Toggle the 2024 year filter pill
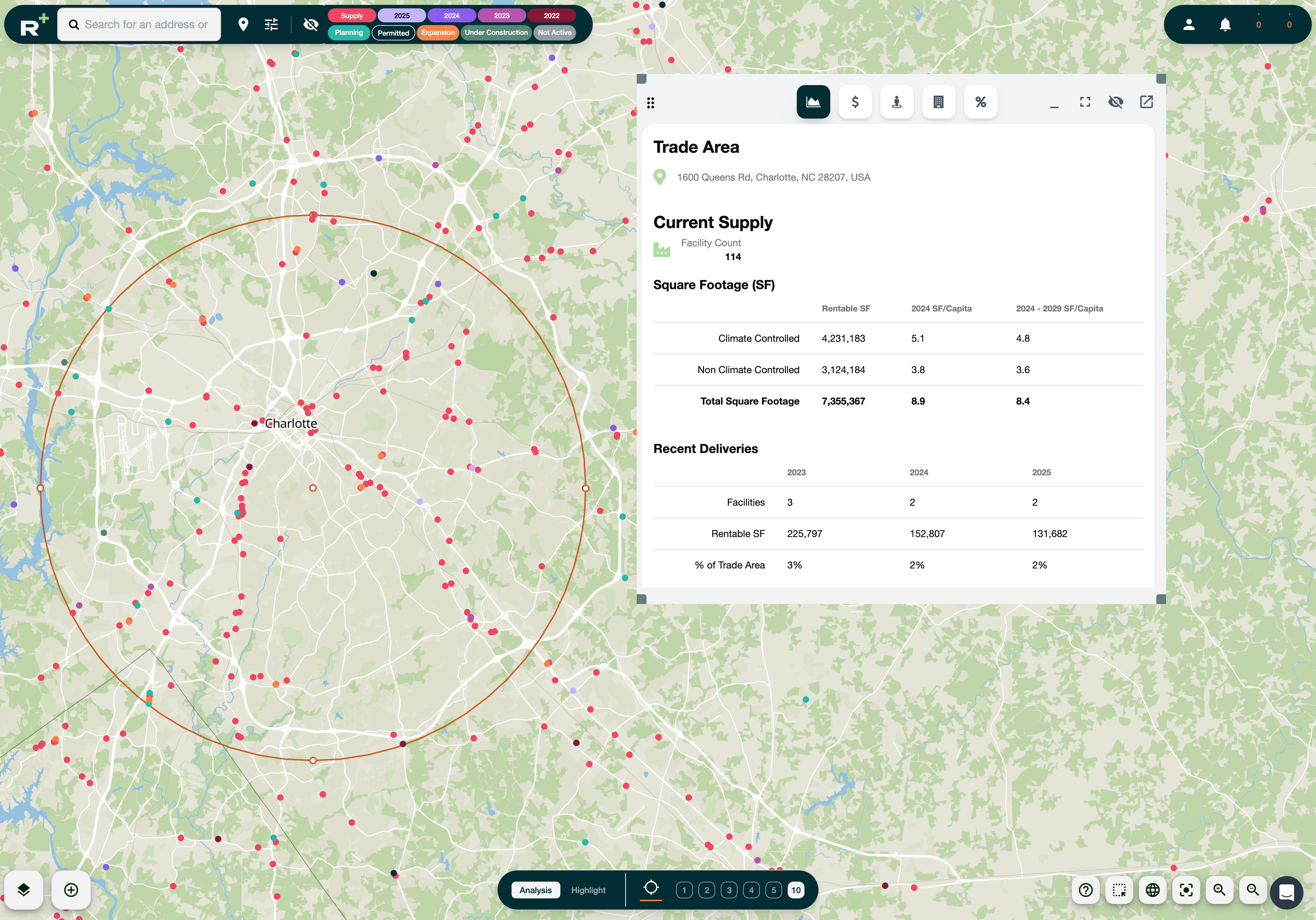This screenshot has width=1316, height=920. pyautogui.click(x=451, y=15)
